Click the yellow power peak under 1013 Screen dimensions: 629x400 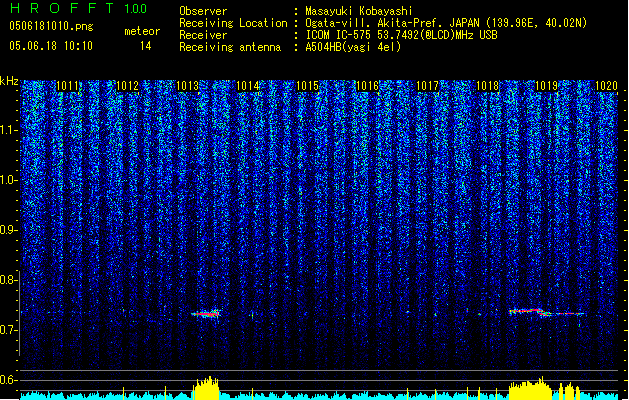tap(206, 388)
